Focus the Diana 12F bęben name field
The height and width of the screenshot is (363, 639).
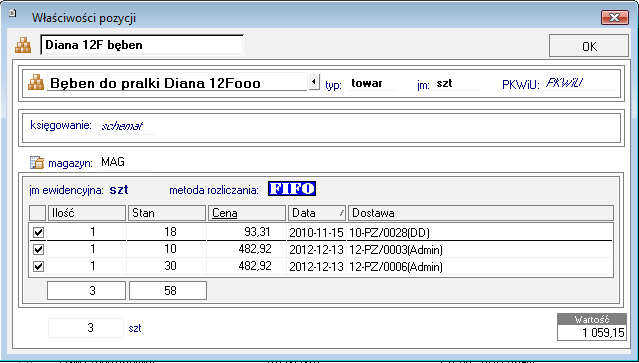pos(142,45)
